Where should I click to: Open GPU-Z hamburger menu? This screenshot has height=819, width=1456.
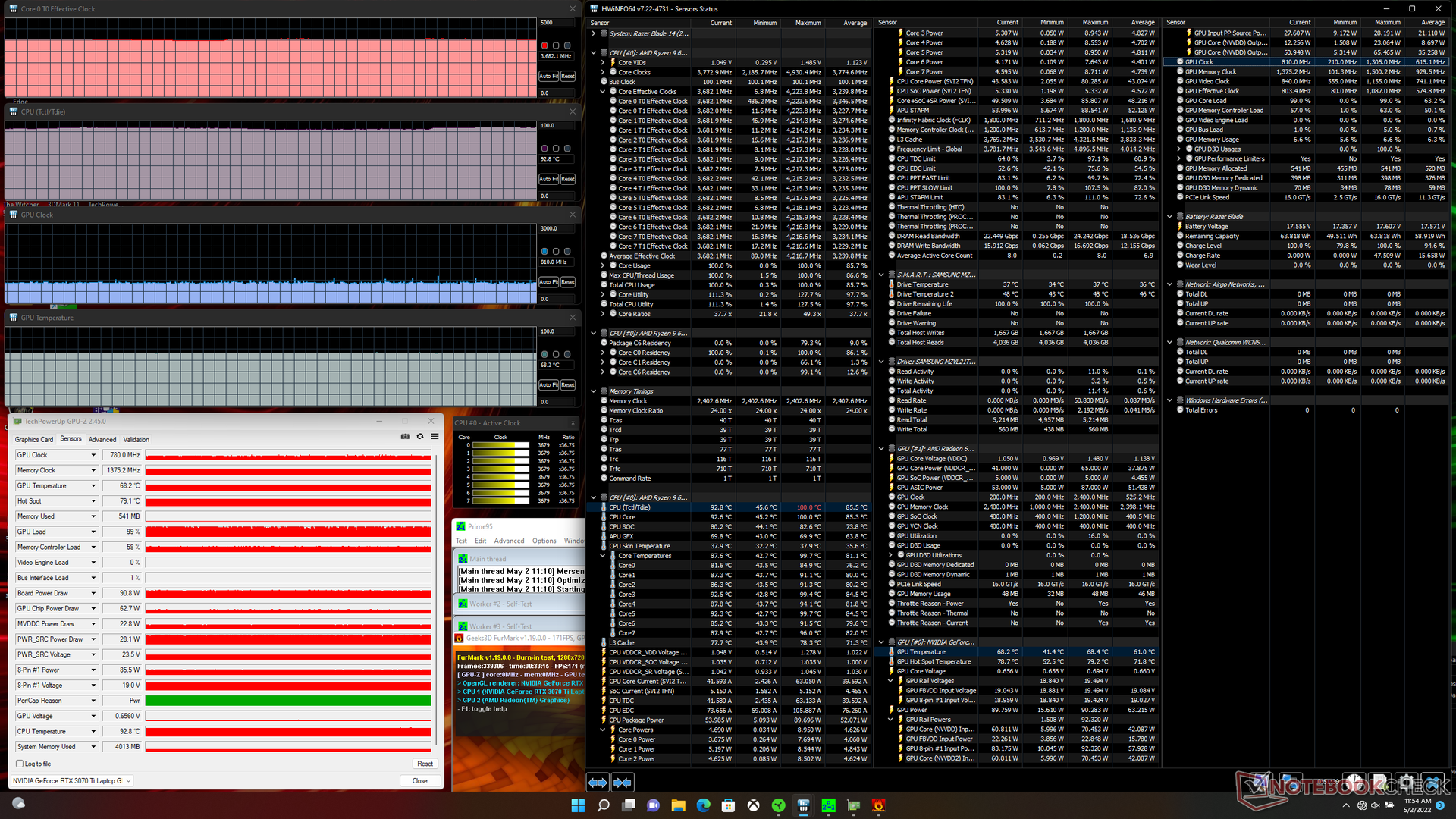tap(435, 436)
